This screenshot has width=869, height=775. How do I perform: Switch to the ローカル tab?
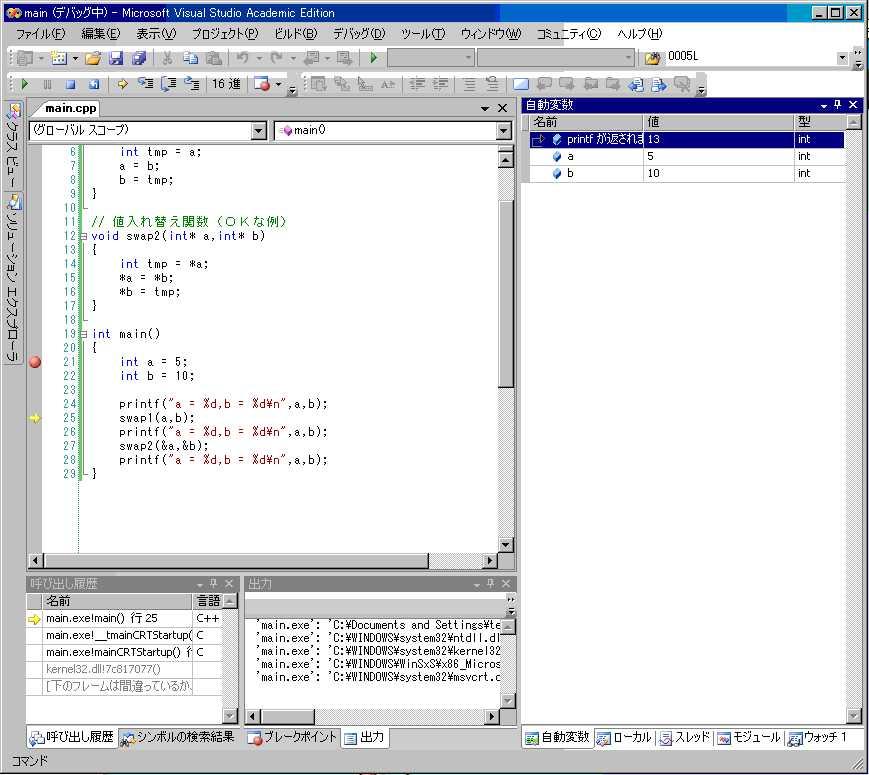(624, 737)
